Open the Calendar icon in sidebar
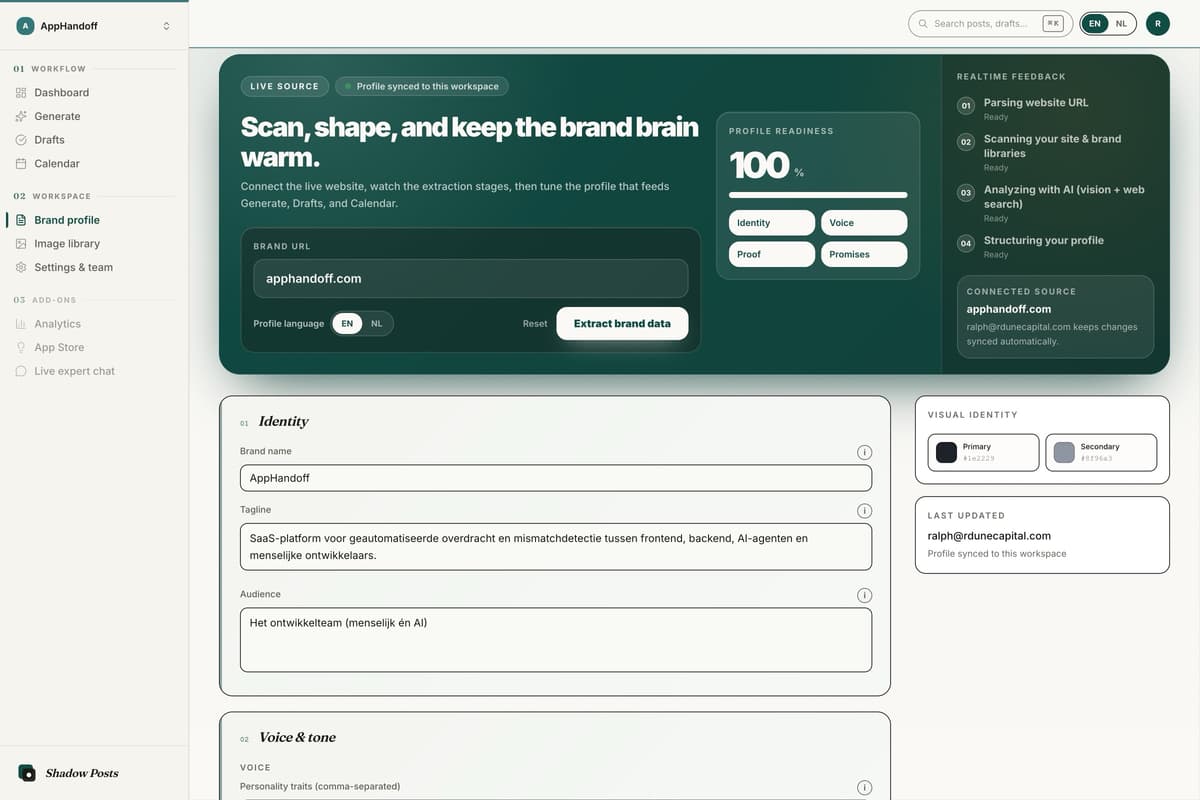Viewport: 1200px width, 800px height. click(21, 163)
